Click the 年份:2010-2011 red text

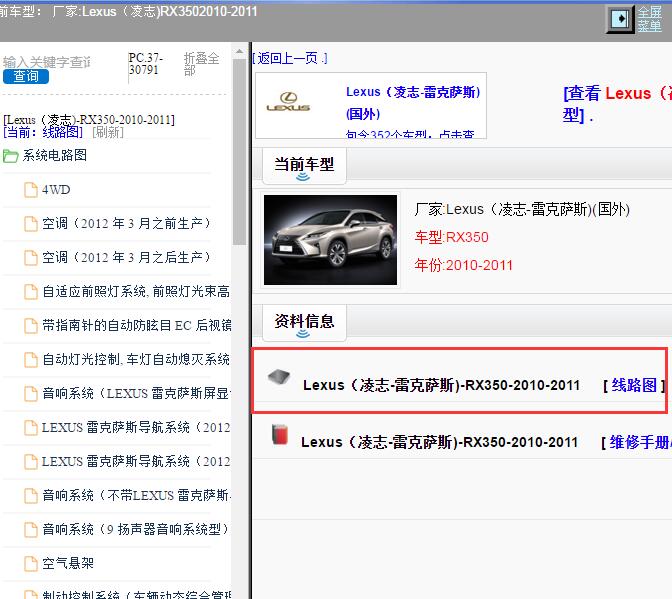[x=463, y=266]
